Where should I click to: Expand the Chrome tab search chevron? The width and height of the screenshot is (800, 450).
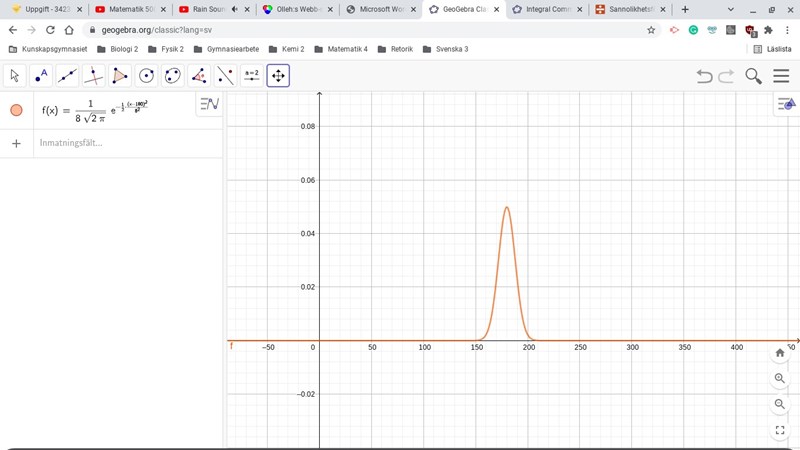[731, 9]
